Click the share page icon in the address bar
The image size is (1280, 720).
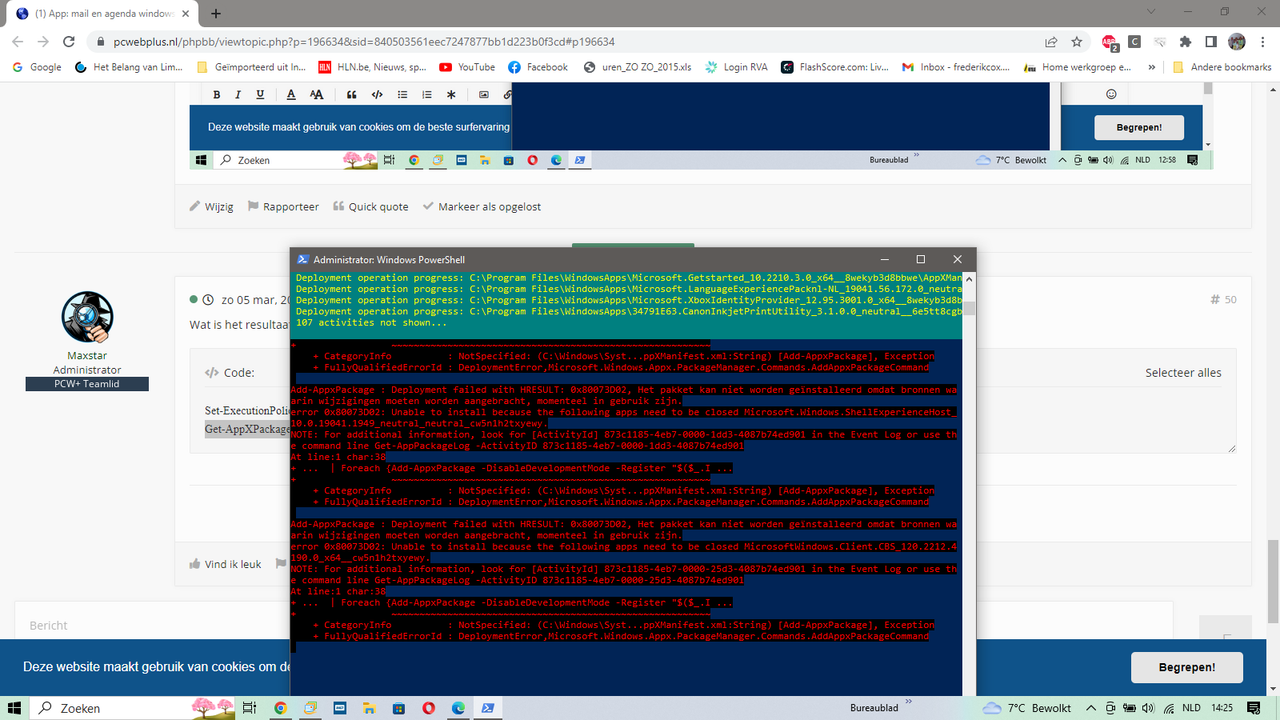pyautogui.click(x=1051, y=42)
